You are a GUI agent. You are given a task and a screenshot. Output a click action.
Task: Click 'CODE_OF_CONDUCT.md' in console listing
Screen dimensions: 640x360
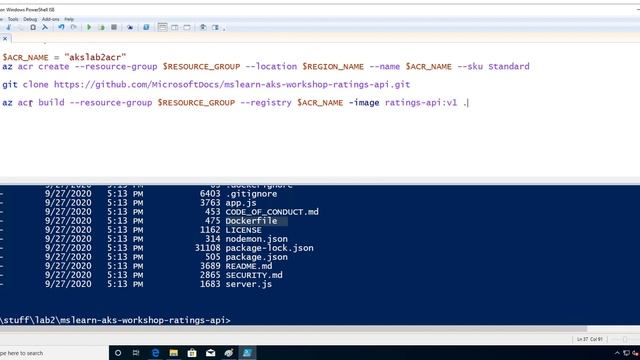(272, 212)
